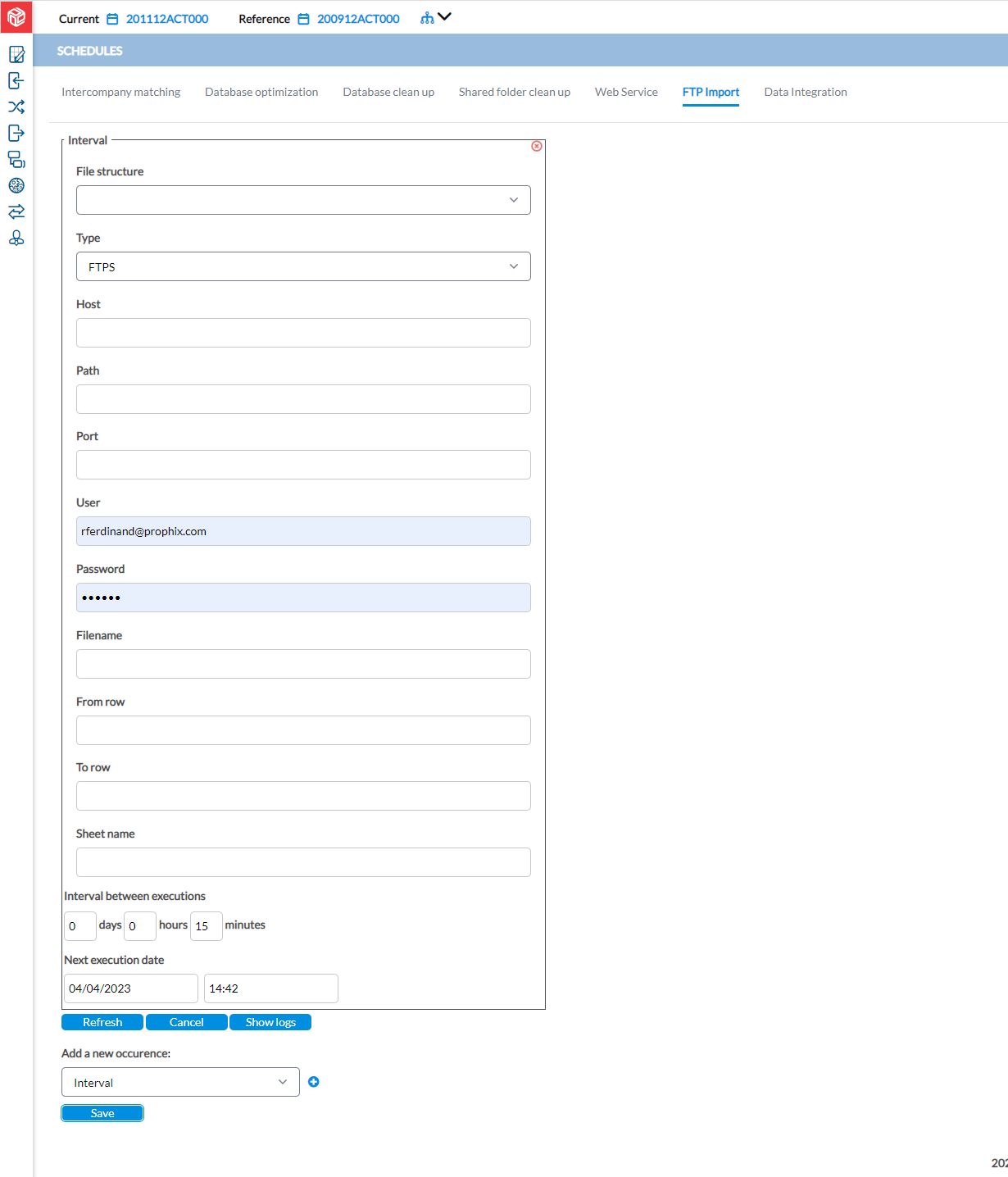Click the Show logs button
This screenshot has width=1008, height=1177.
270,1022
